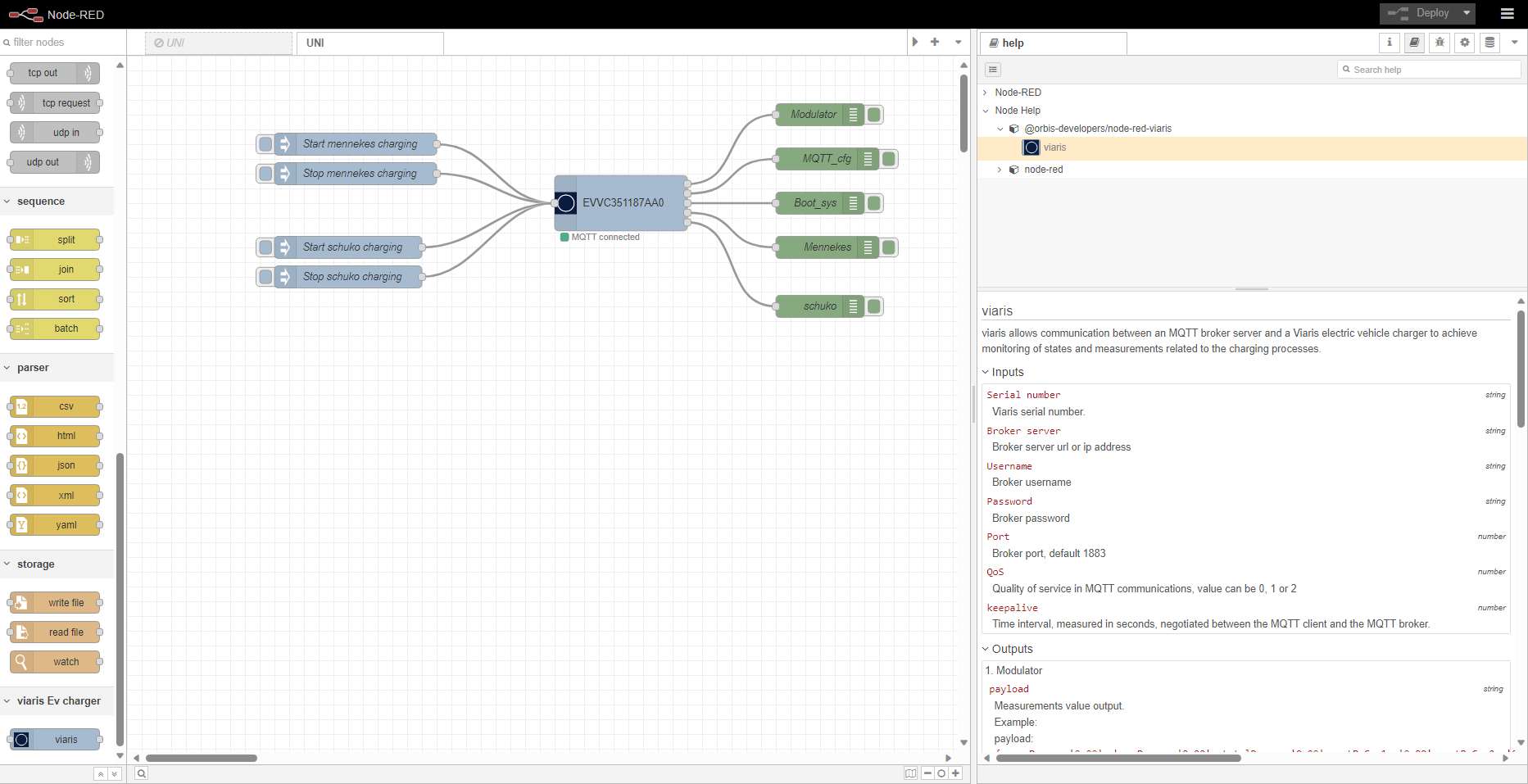Open the flow tabs list dropdown

pos(958,42)
